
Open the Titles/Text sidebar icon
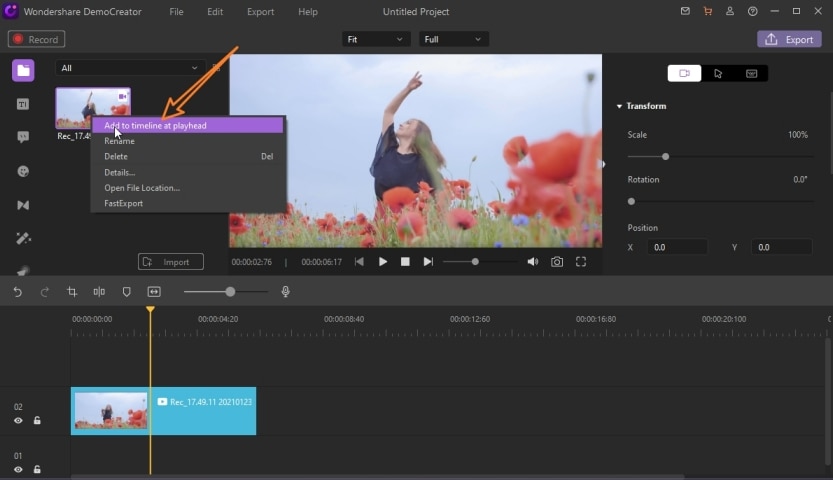click(23, 104)
